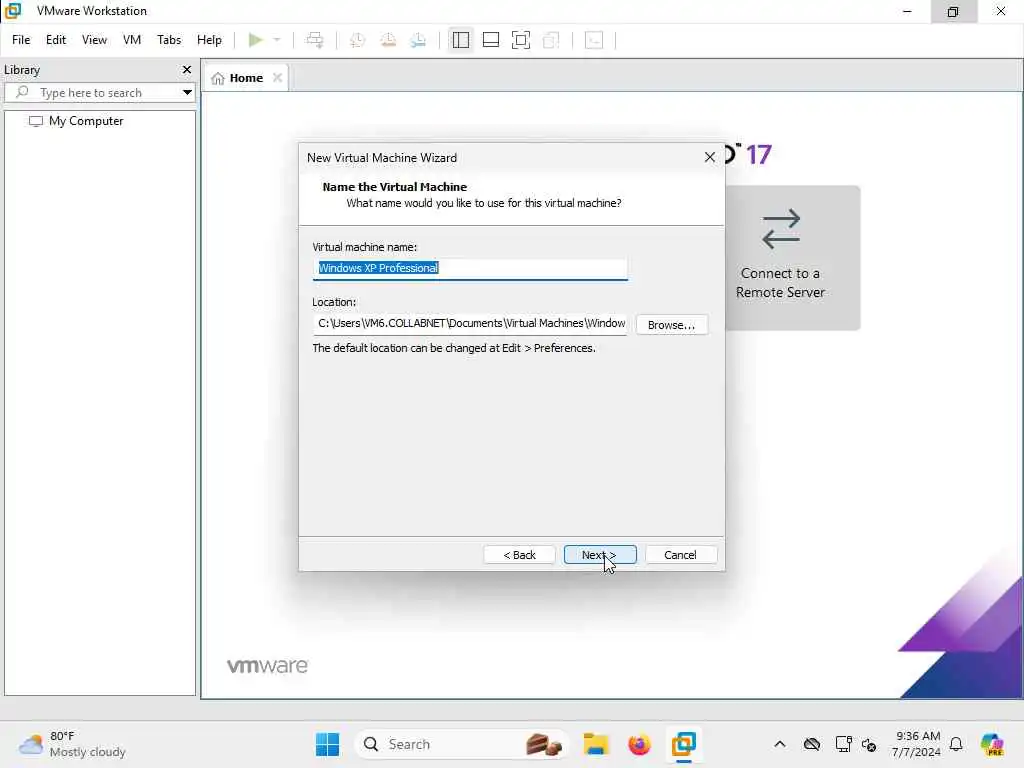
Task: Click the Cancel button
Action: pos(680,554)
